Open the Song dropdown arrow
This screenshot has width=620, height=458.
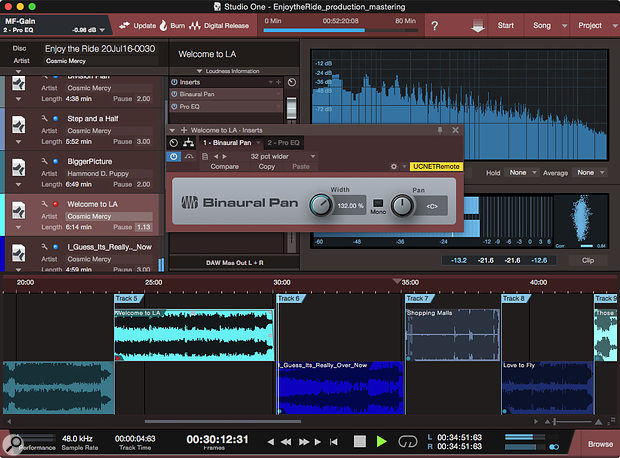click(x=565, y=26)
